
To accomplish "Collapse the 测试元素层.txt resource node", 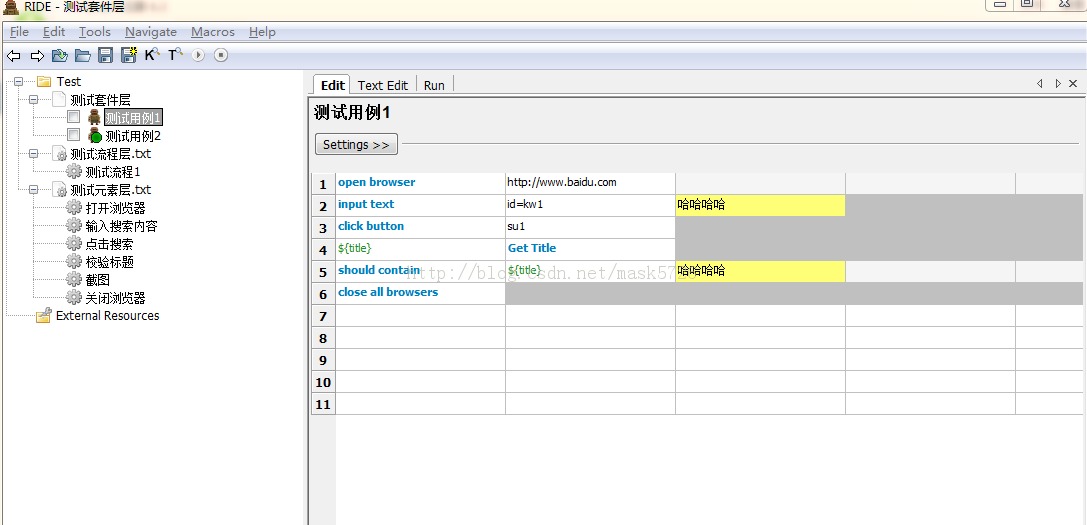I will click(33, 189).
